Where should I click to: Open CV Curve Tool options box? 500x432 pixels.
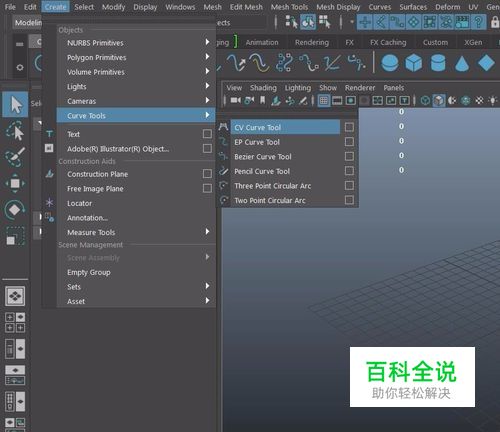[349, 127]
